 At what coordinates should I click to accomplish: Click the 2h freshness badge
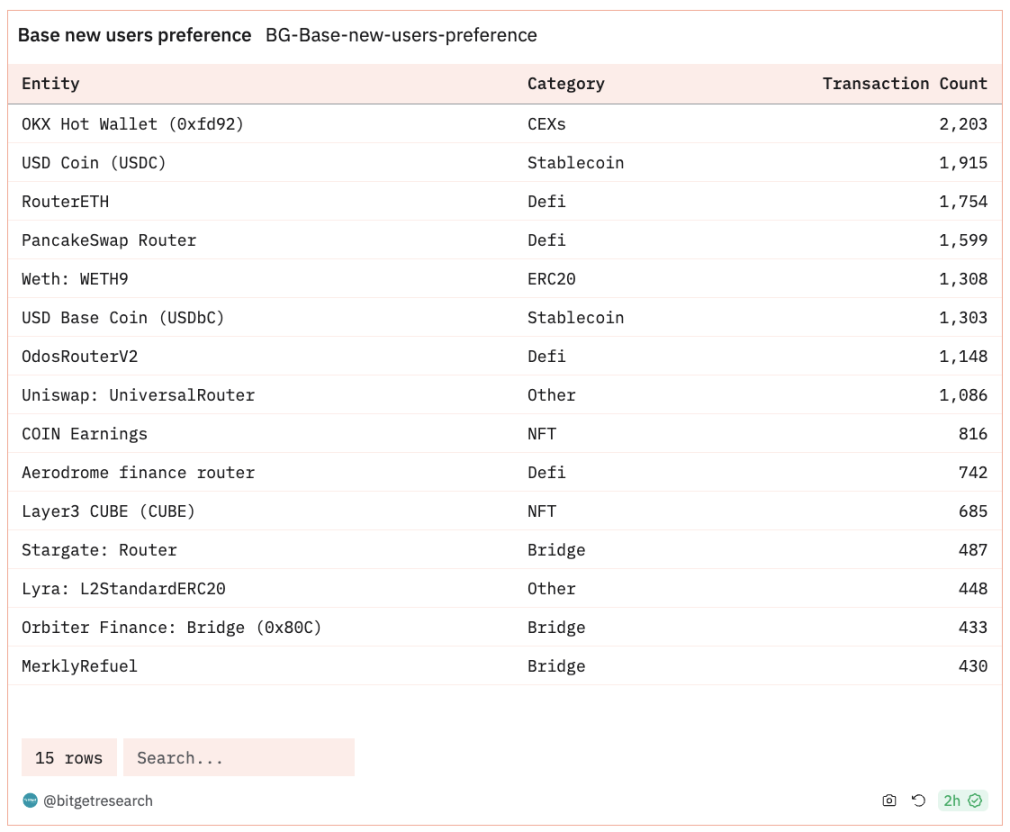pos(962,800)
